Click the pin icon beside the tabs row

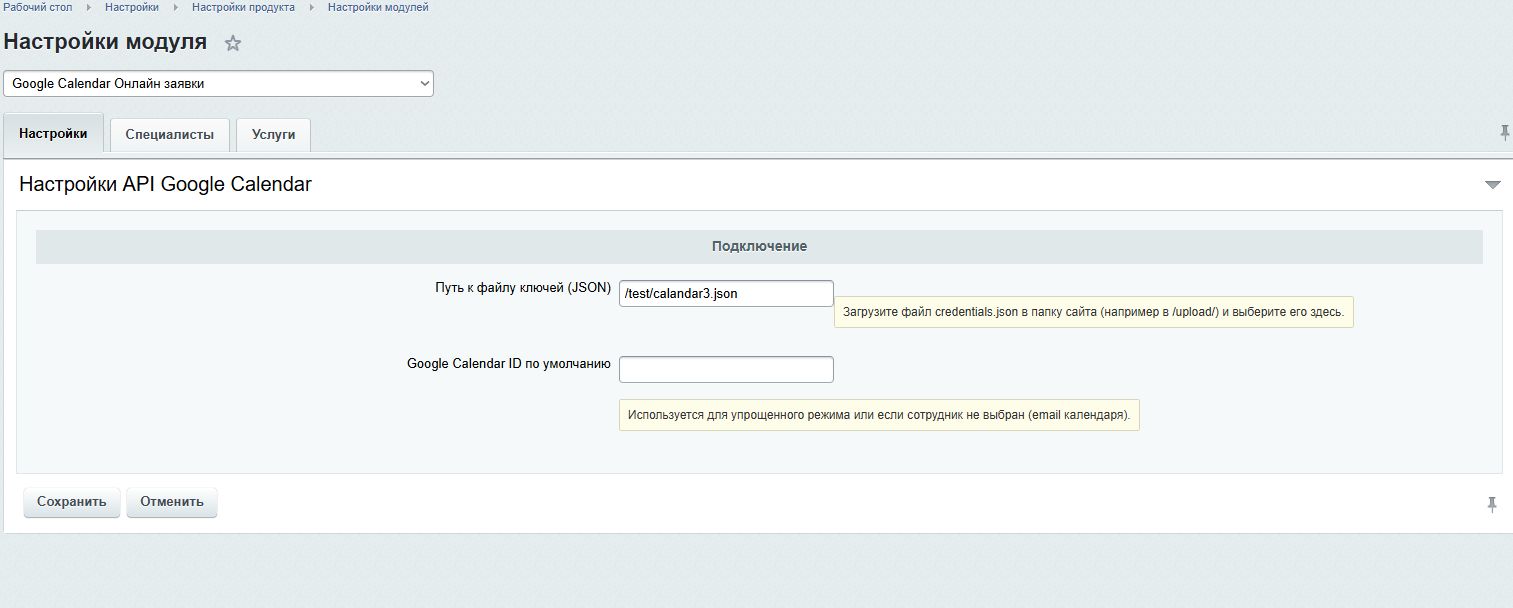pyautogui.click(x=1505, y=133)
